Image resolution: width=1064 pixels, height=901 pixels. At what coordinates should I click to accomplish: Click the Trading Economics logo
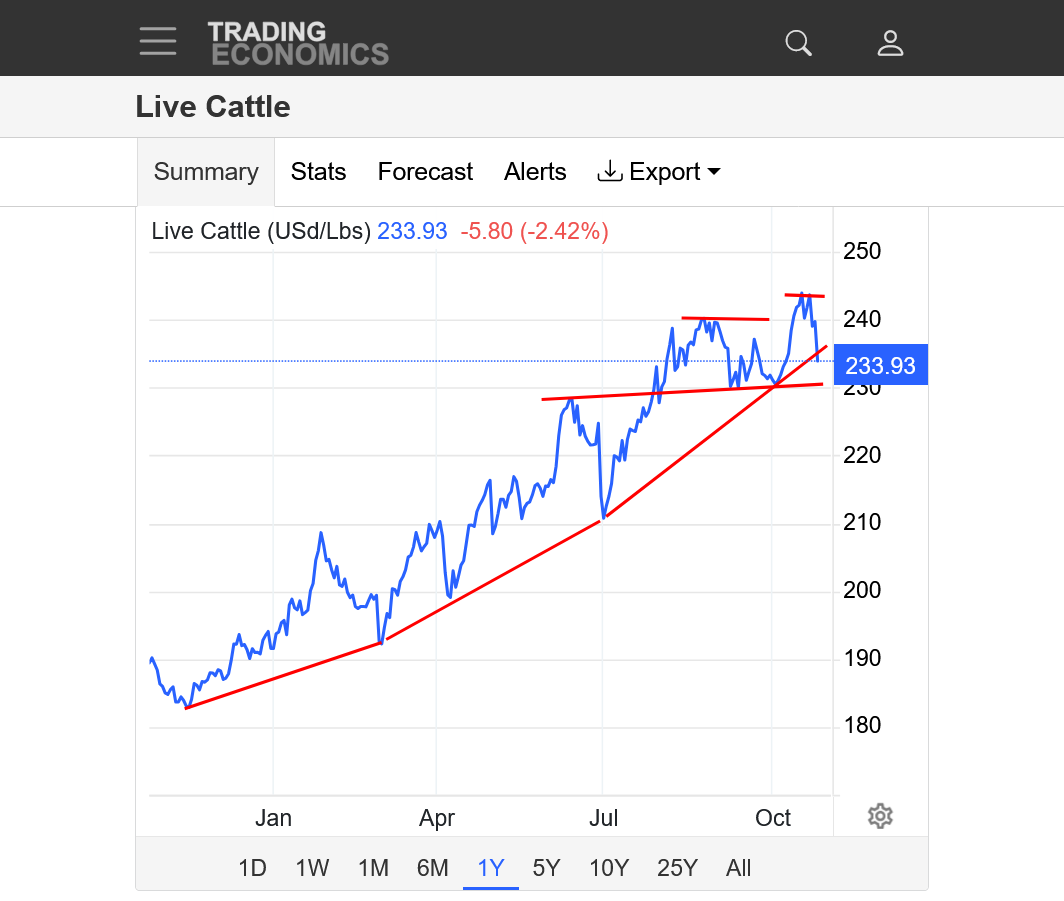pos(298,43)
